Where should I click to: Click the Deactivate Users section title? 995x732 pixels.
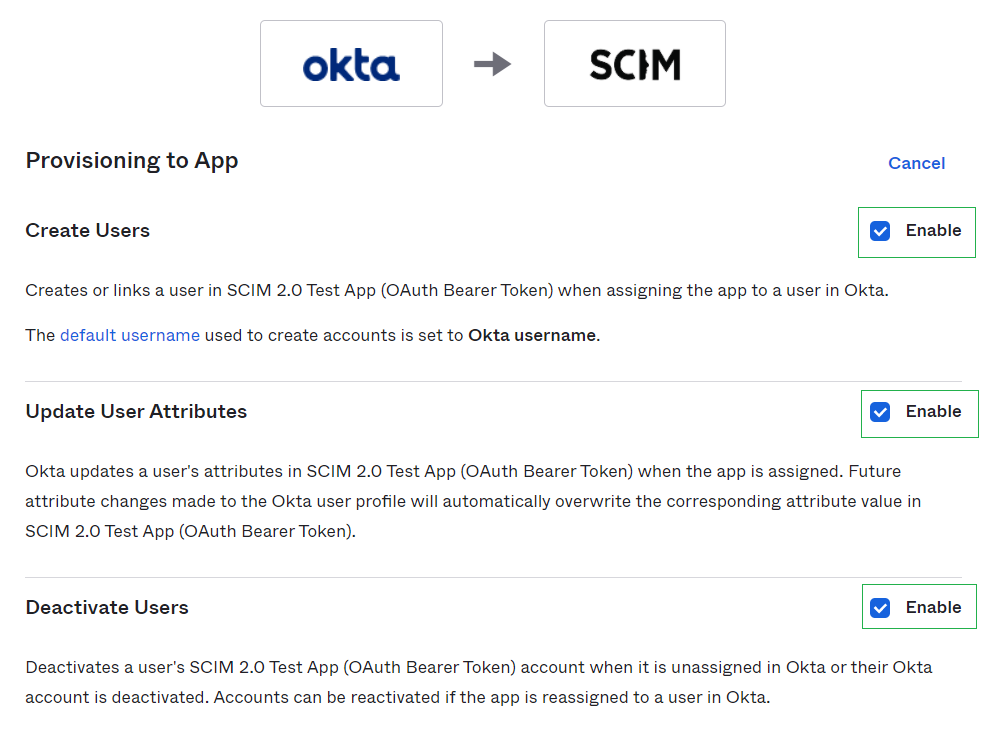pos(107,607)
